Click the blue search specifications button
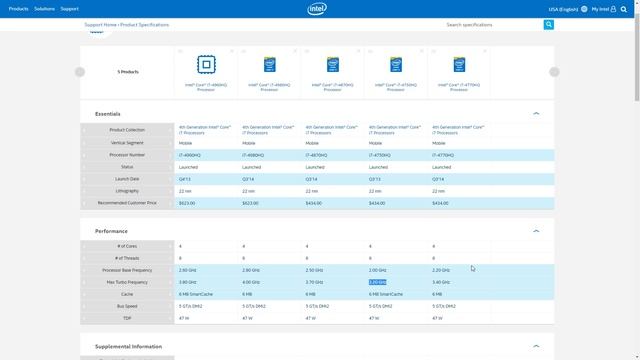640x360 pixels. pyautogui.click(x=549, y=24)
